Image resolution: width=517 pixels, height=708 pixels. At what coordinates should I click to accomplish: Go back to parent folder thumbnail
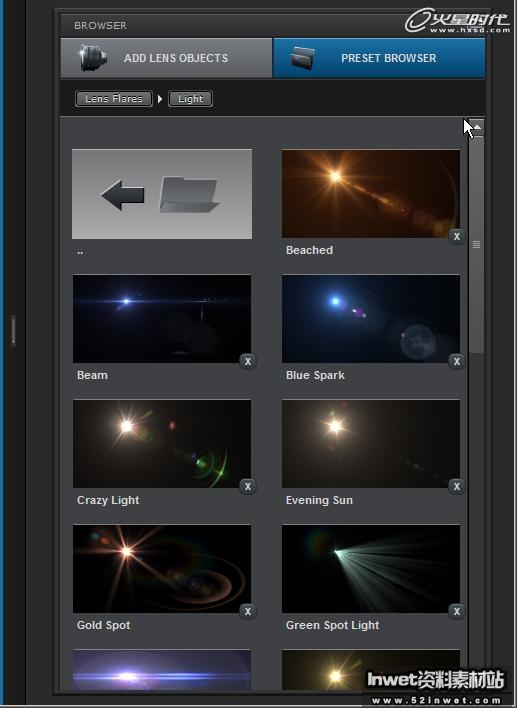tap(162, 194)
